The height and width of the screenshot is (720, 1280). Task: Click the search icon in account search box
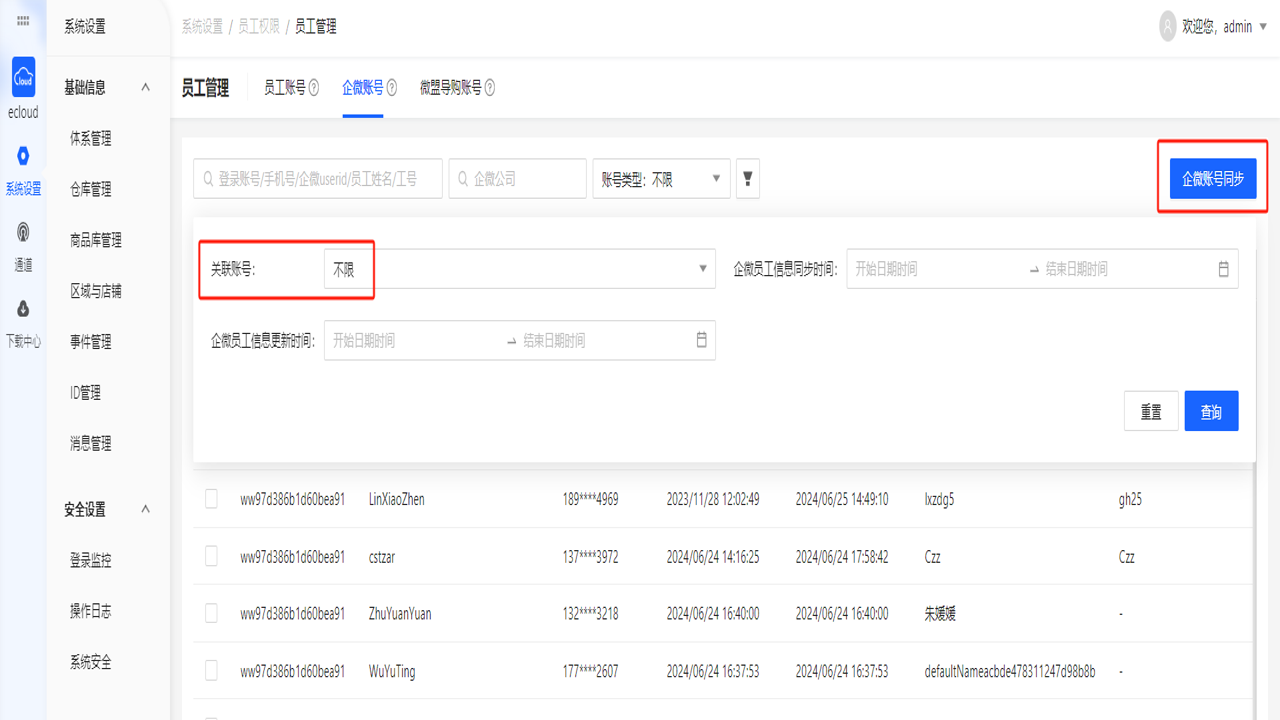pos(209,179)
